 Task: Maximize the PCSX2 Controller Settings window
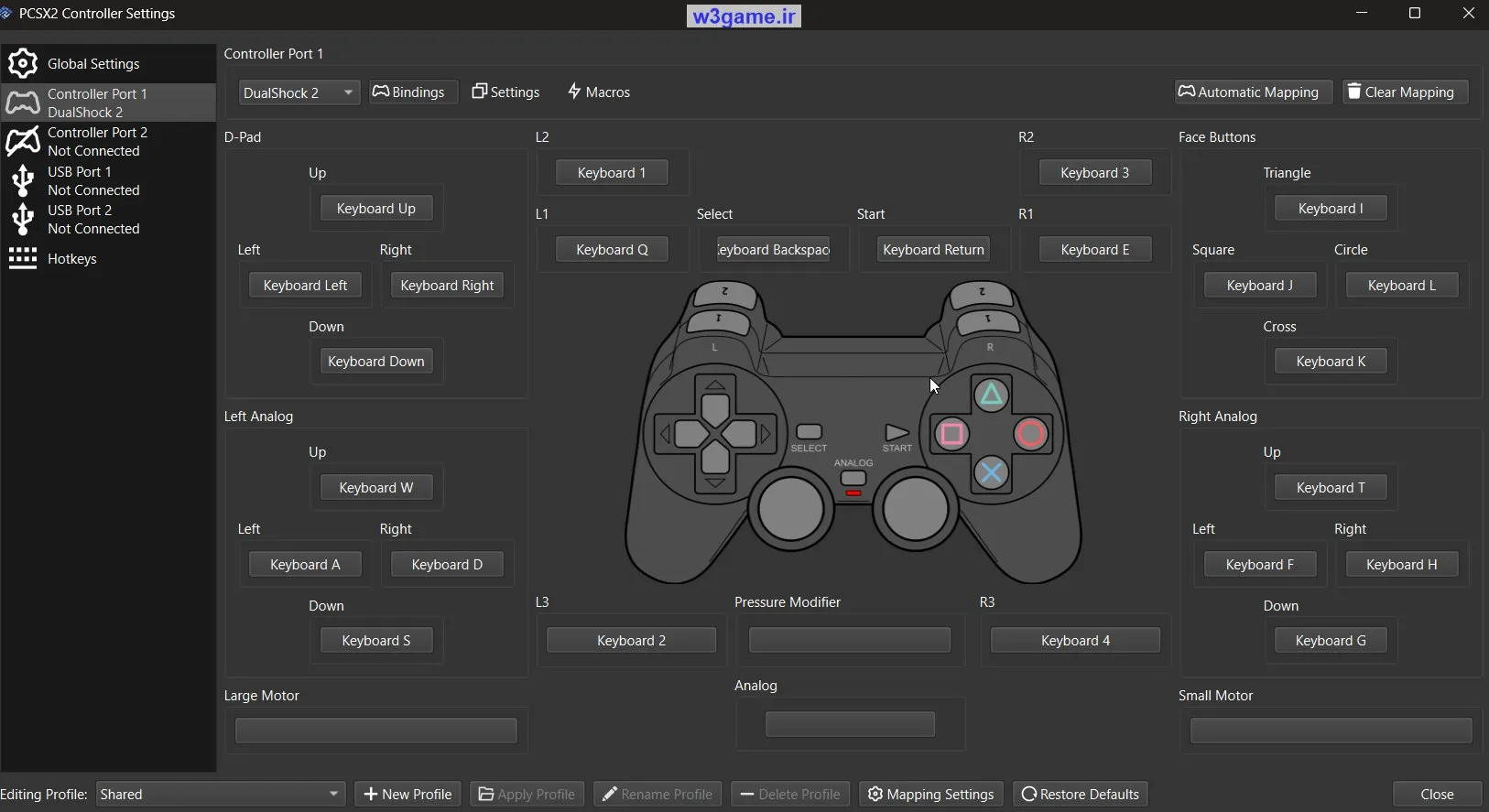pyautogui.click(x=1415, y=14)
